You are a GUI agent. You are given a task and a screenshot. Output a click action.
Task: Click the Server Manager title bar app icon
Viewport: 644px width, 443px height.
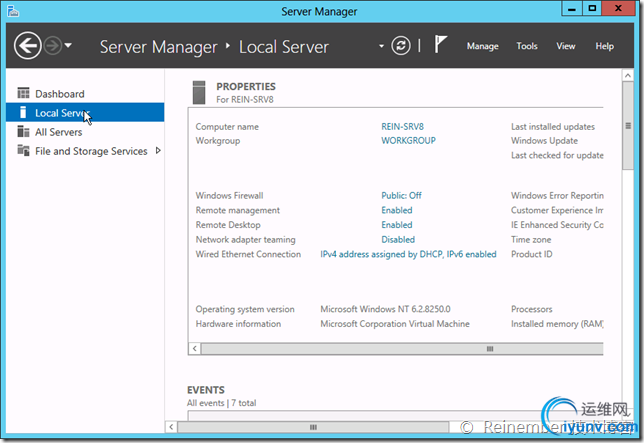tap(13, 11)
